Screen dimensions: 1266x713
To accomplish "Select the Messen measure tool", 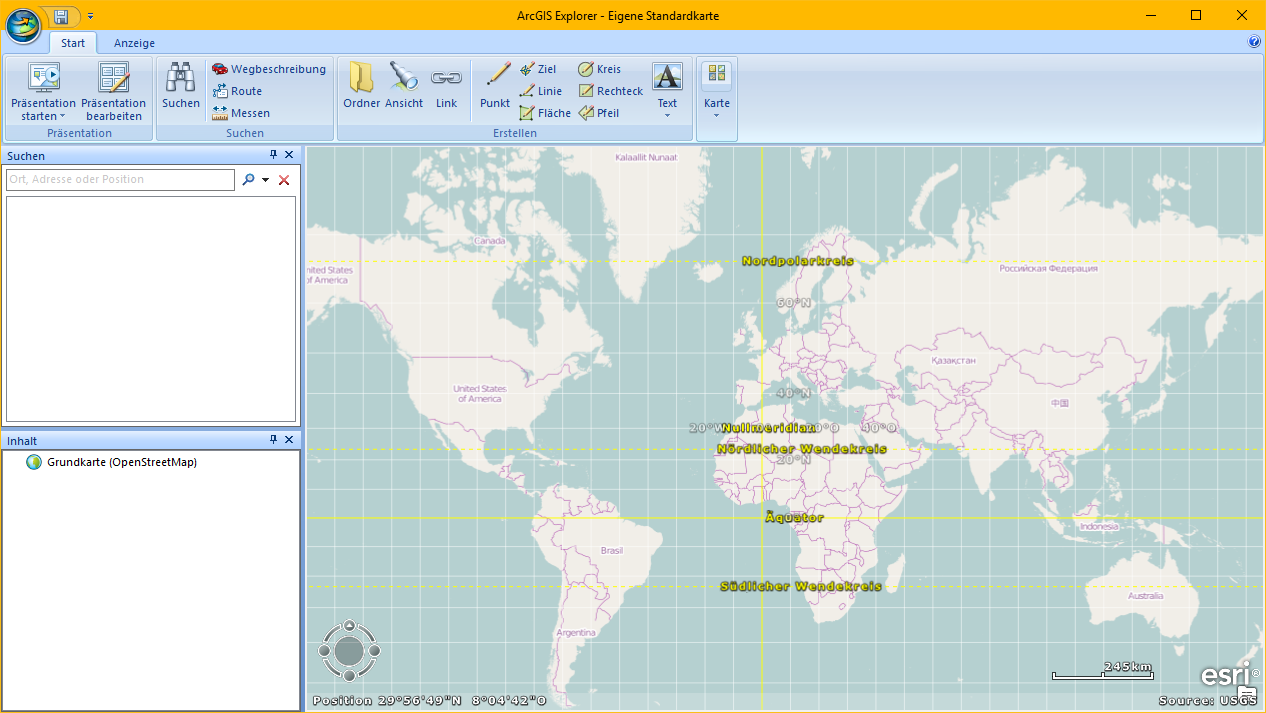I will pyautogui.click(x=220, y=113).
